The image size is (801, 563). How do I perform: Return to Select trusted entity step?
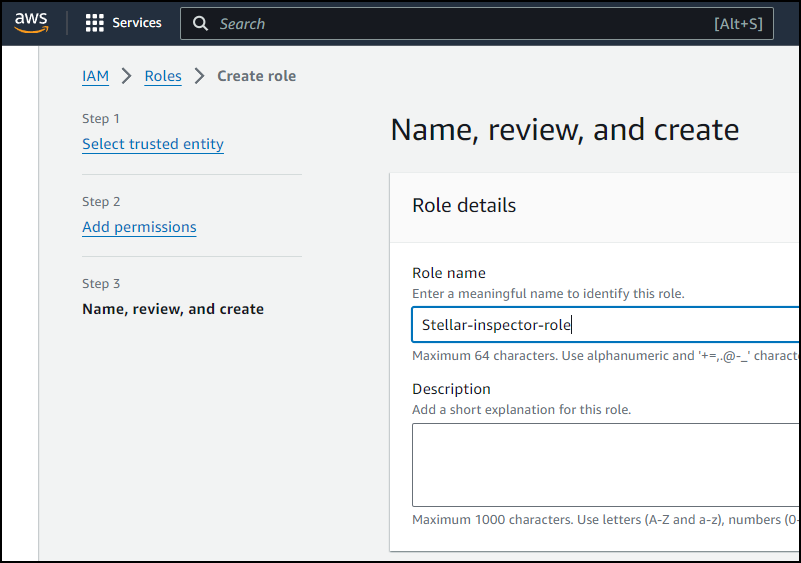pyautogui.click(x=153, y=144)
